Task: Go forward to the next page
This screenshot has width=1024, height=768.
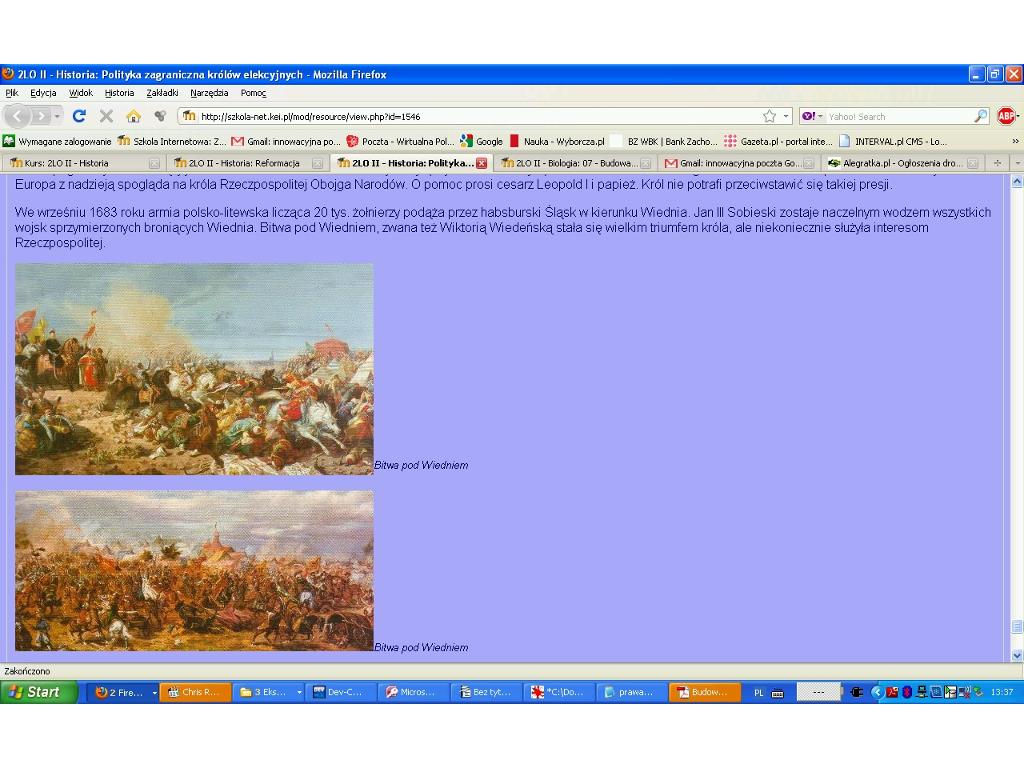Action: pos(40,116)
